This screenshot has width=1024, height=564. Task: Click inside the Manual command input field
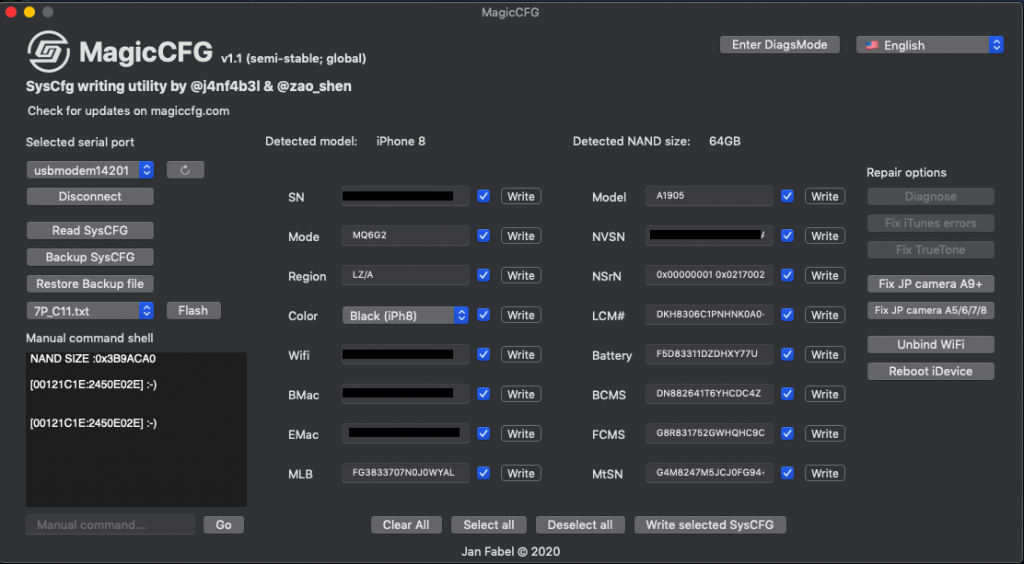click(110, 525)
